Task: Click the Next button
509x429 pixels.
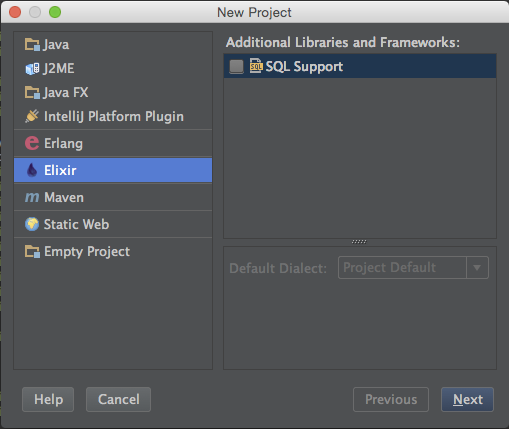Action: 467,399
